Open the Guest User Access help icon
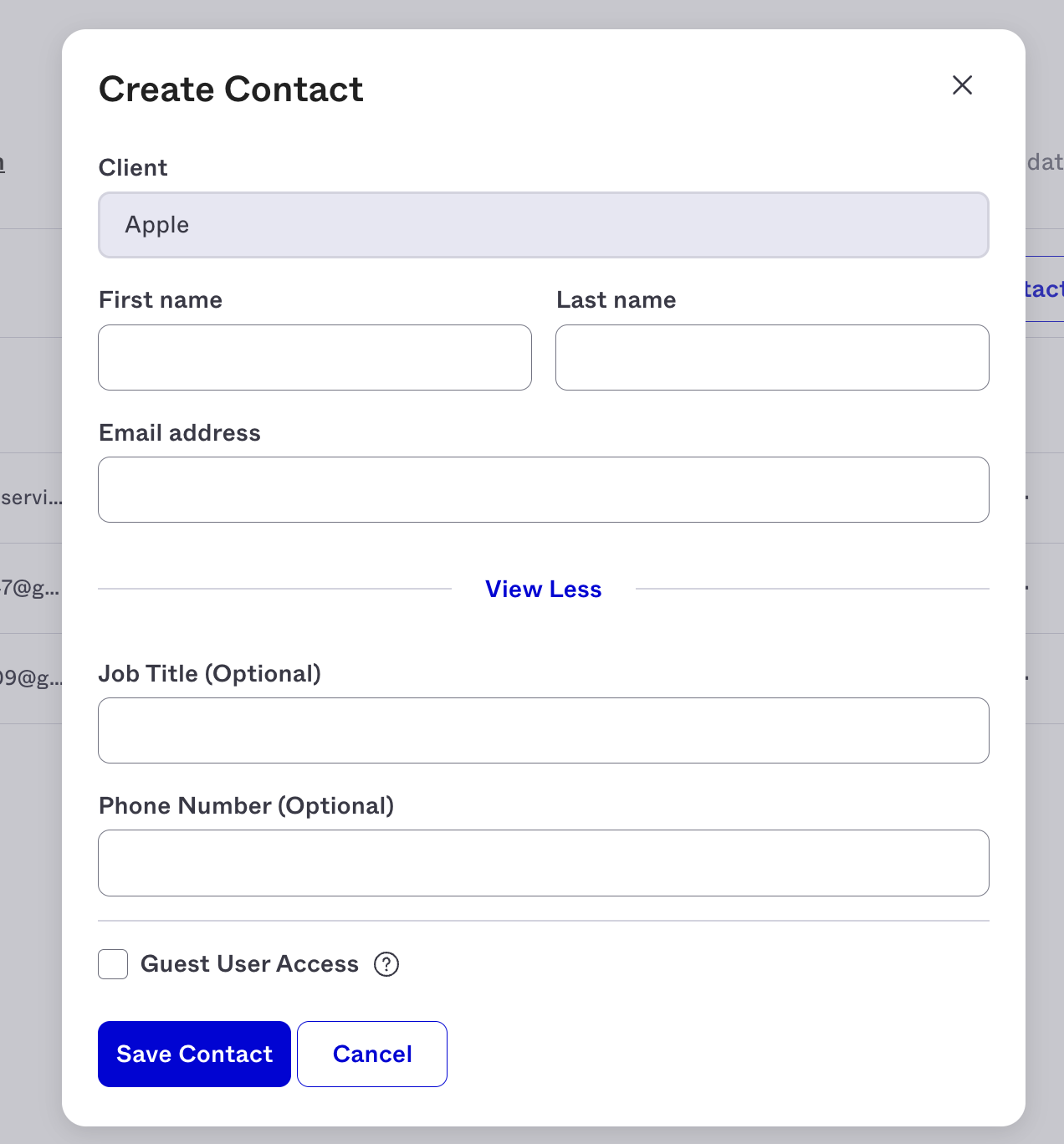Screen dimensions: 1064x1144 pyautogui.click(x=386, y=964)
